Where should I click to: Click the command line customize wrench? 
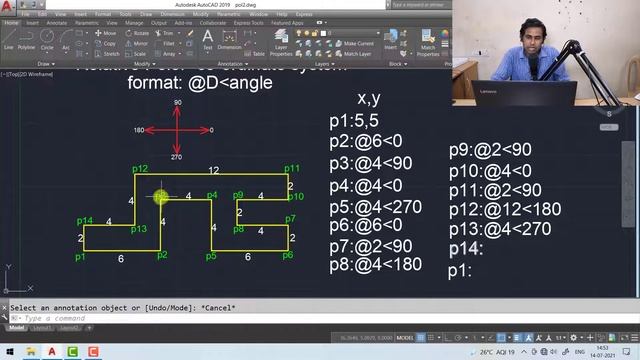click(x=4, y=318)
